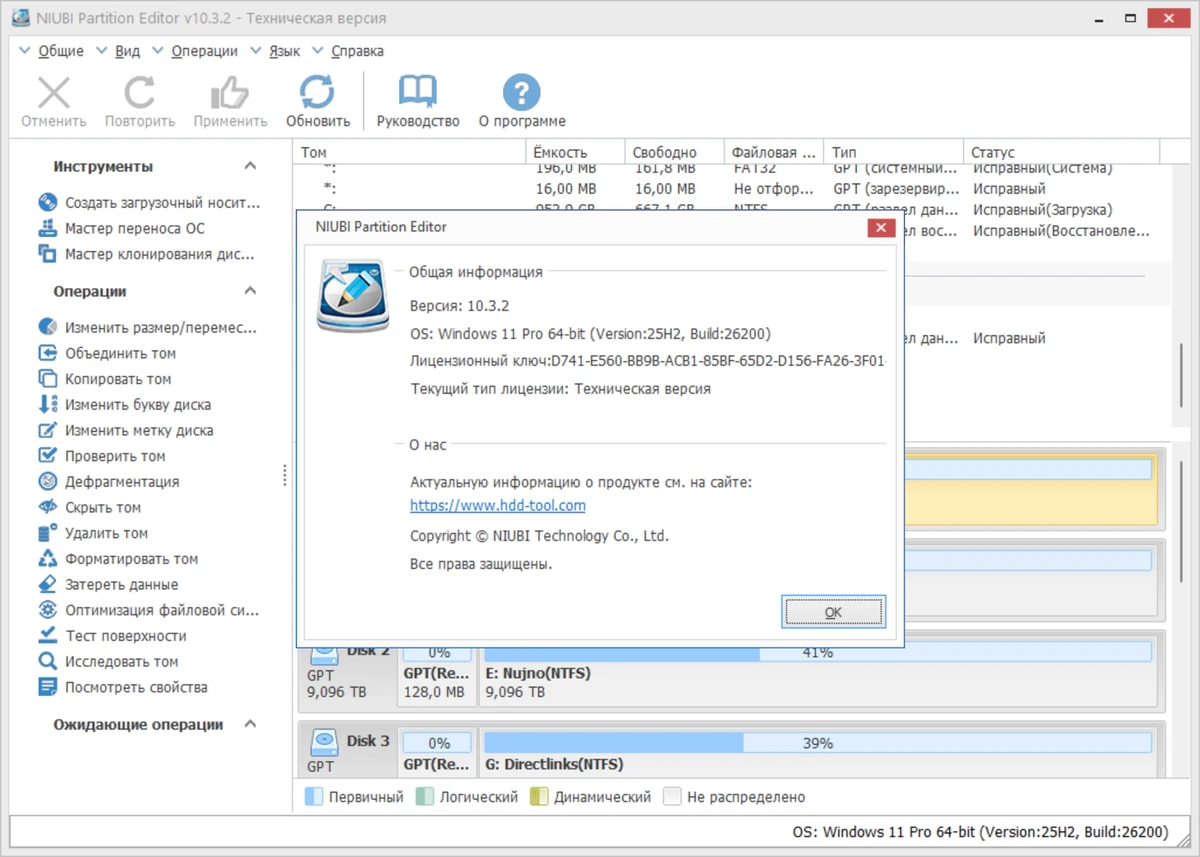
Task: Click the Первичный legend color swatch
Action: 314,797
